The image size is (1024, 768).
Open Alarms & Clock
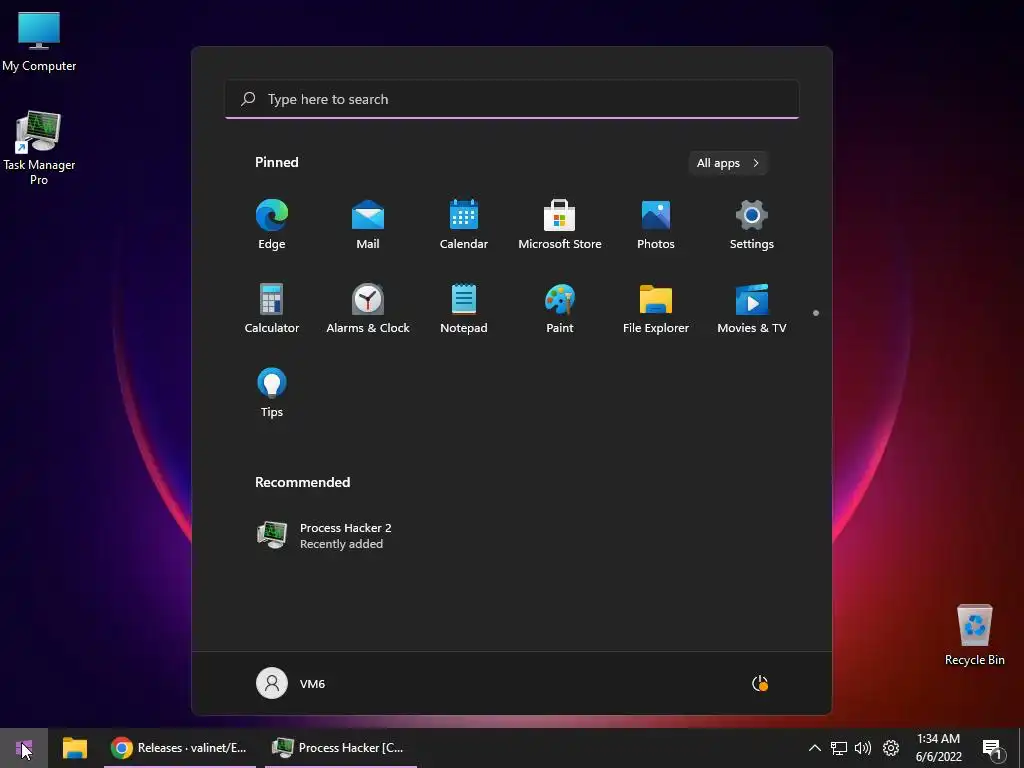[368, 309]
